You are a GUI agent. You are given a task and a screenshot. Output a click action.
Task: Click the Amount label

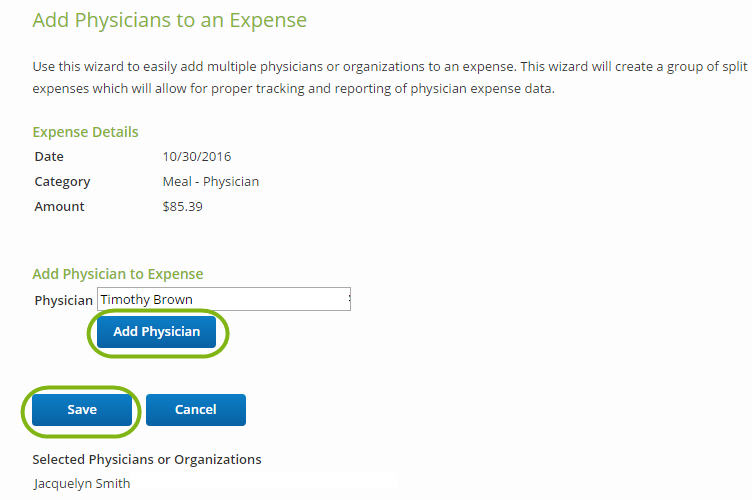pos(60,207)
